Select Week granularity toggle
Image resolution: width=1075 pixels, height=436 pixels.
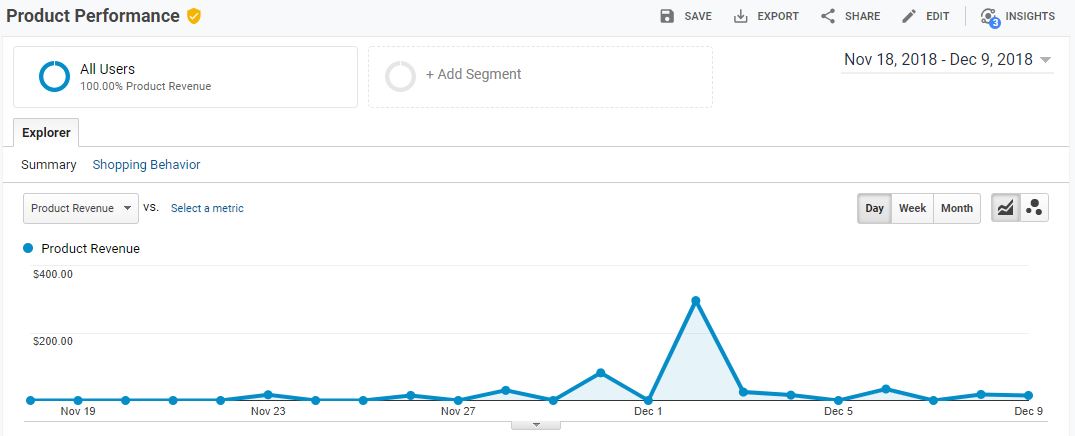[x=913, y=208]
